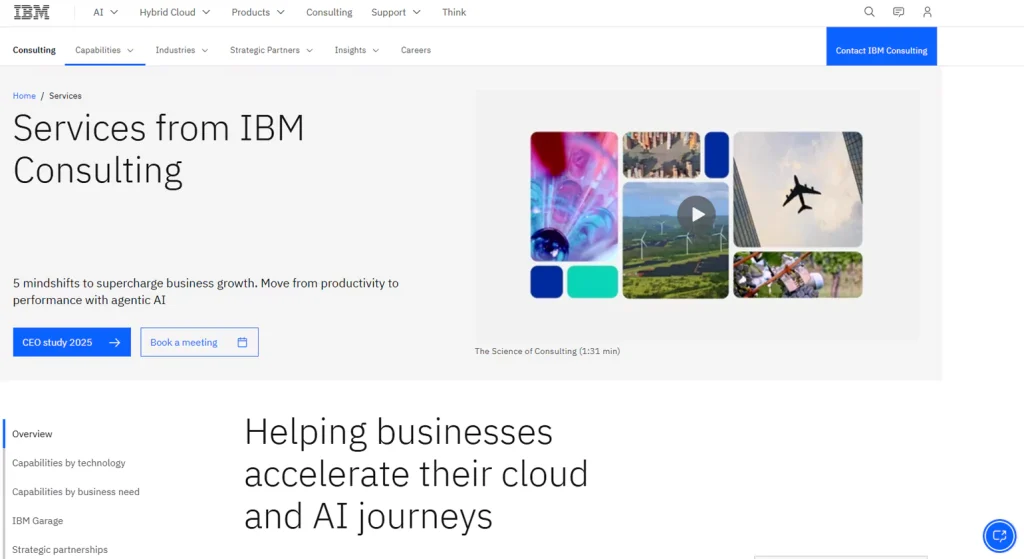Click the teal color tile
This screenshot has height=559, width=1024.
(x=592, y=281)
